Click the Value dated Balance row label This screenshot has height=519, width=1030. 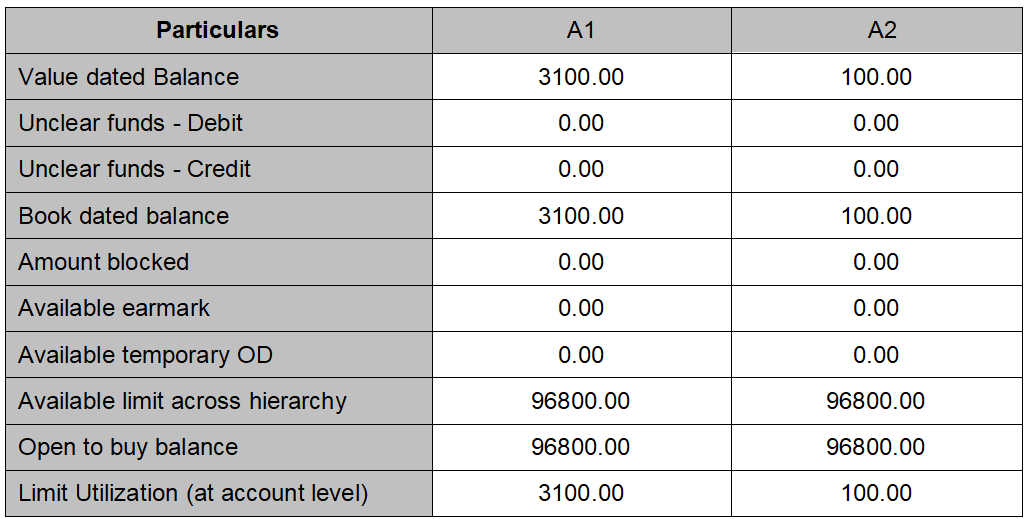(x=129, y=77)
